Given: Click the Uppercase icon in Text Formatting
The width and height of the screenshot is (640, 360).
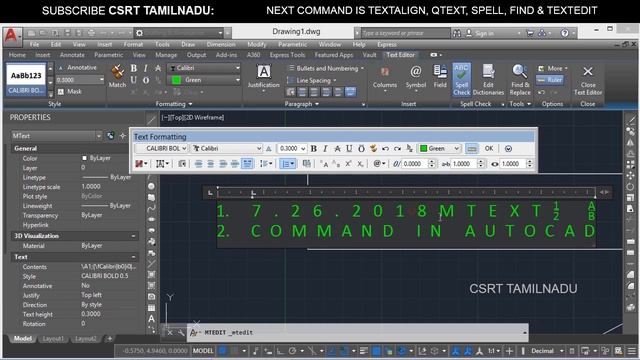Looking at the screenshot, I should click(x=324, y=164).
